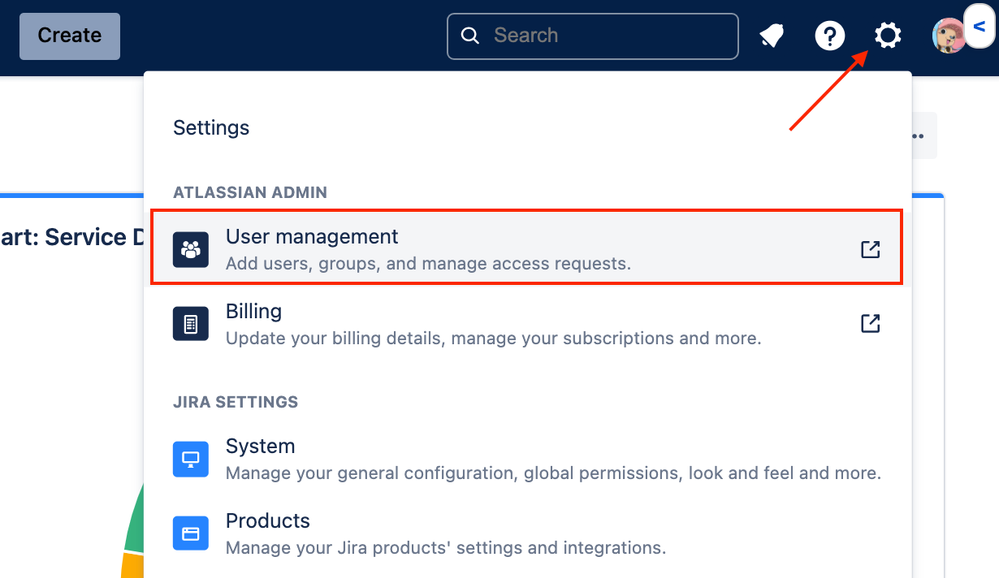
Task: Open the profile avatar menu
Action: [x=948, y=36]
